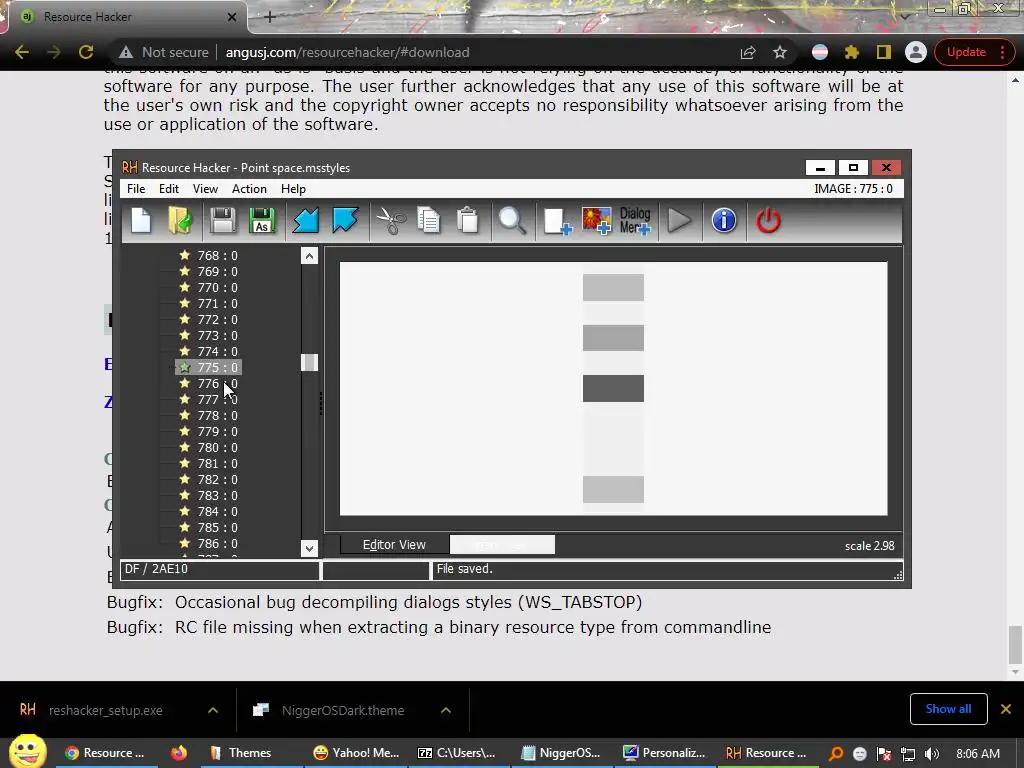Click the volume icon in system tray
The width and height of the screenshot is (1024, 768).
(932, 754)
